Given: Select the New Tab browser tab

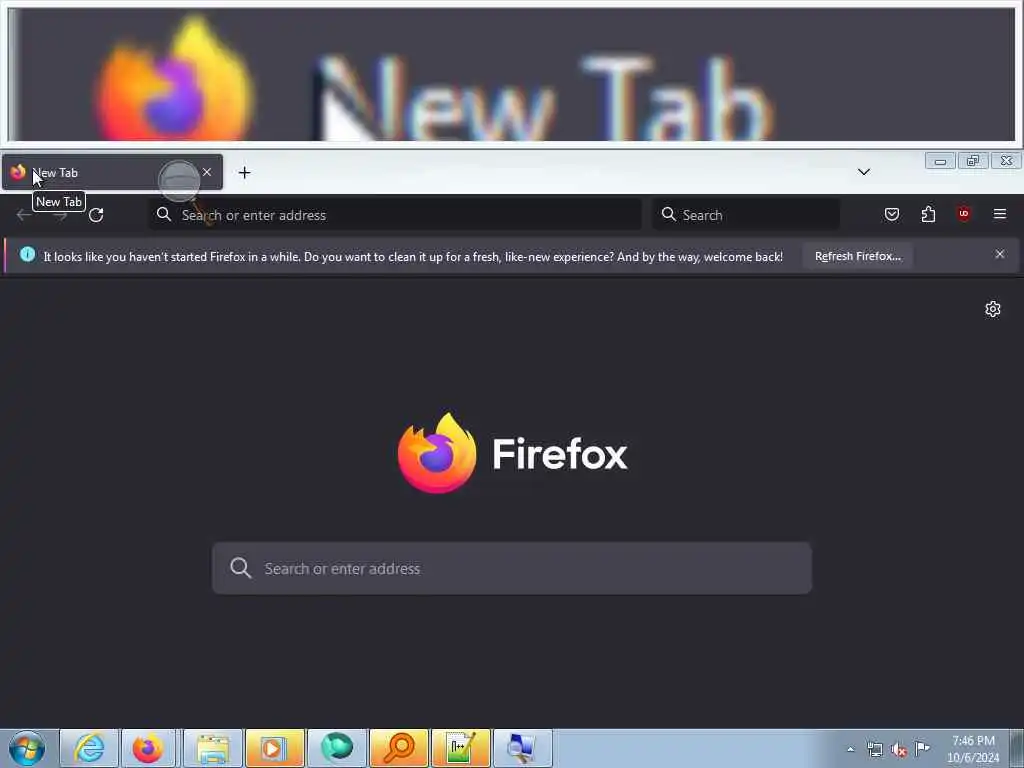Looking at the screenshot, I should point(112,172).
